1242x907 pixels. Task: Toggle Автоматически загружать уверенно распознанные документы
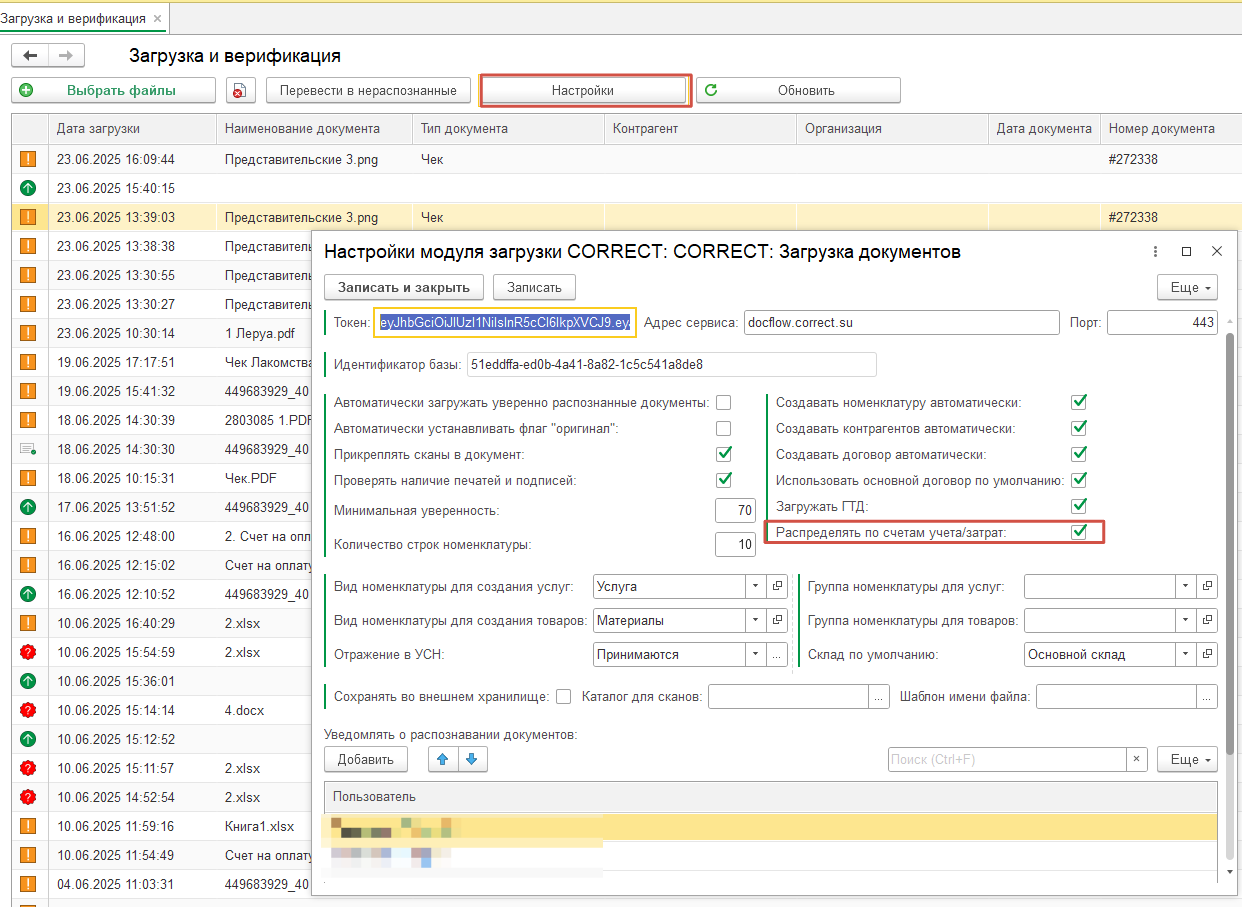724,402
